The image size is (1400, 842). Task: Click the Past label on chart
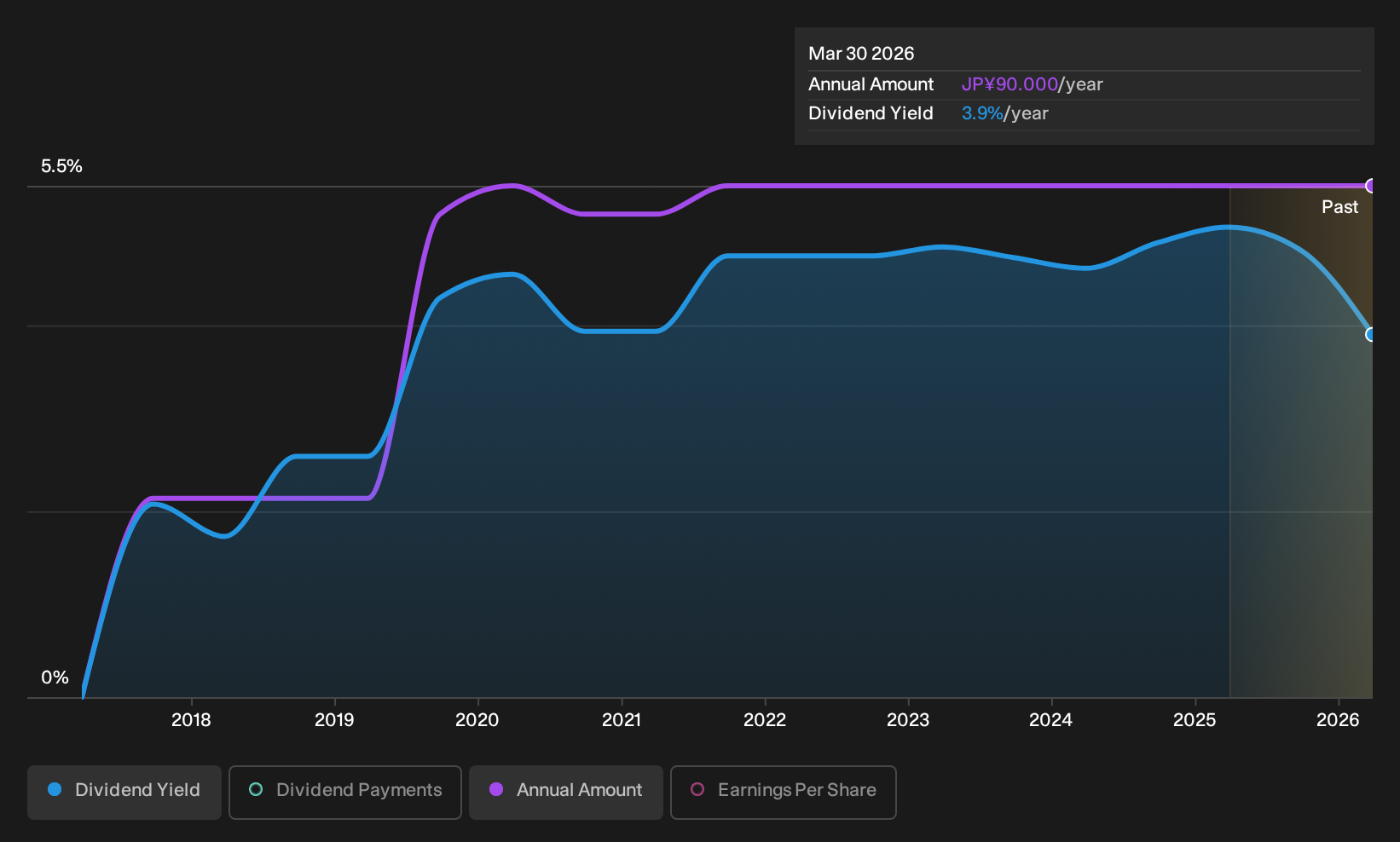tap(1339, 207)
